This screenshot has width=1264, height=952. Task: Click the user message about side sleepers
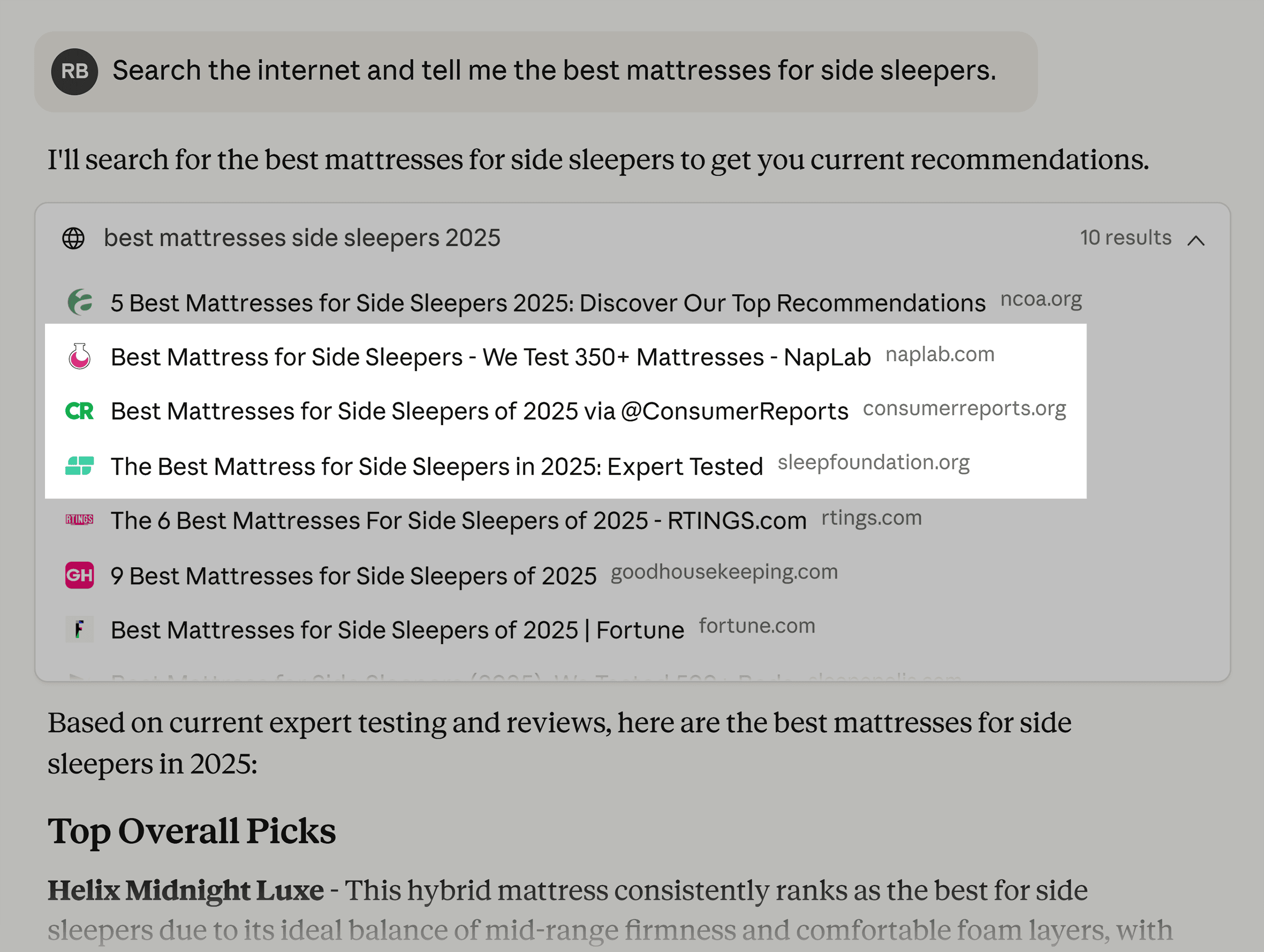coord(553,71)
